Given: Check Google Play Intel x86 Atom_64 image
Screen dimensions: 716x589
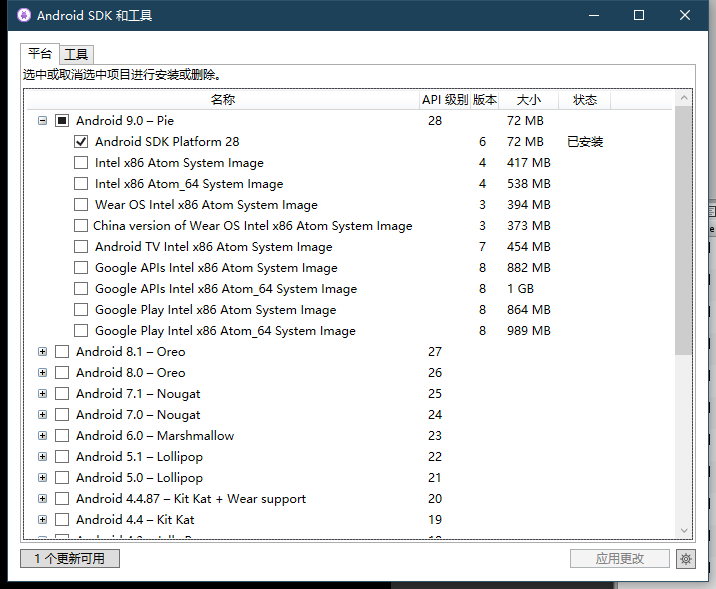Looking at the screenshot, I should tap(81, 331).
